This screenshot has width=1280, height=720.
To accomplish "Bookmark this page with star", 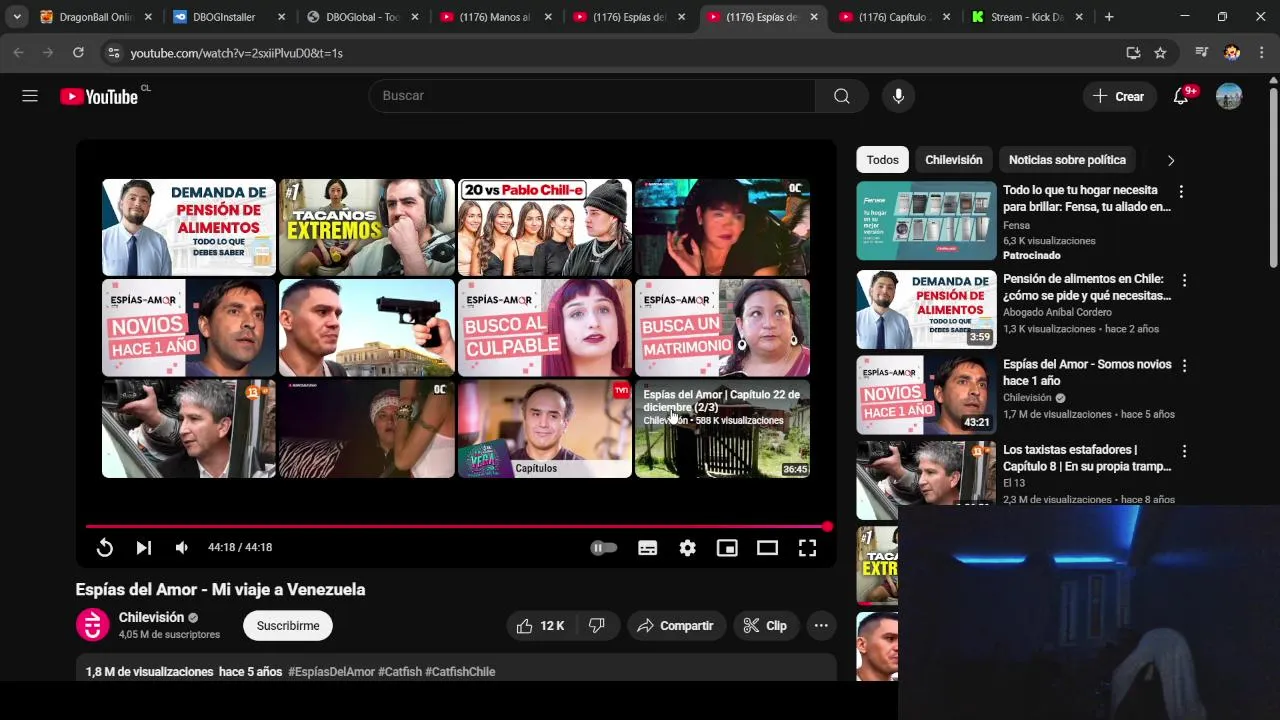I will pyautogui.click(x=1160, y=53).
